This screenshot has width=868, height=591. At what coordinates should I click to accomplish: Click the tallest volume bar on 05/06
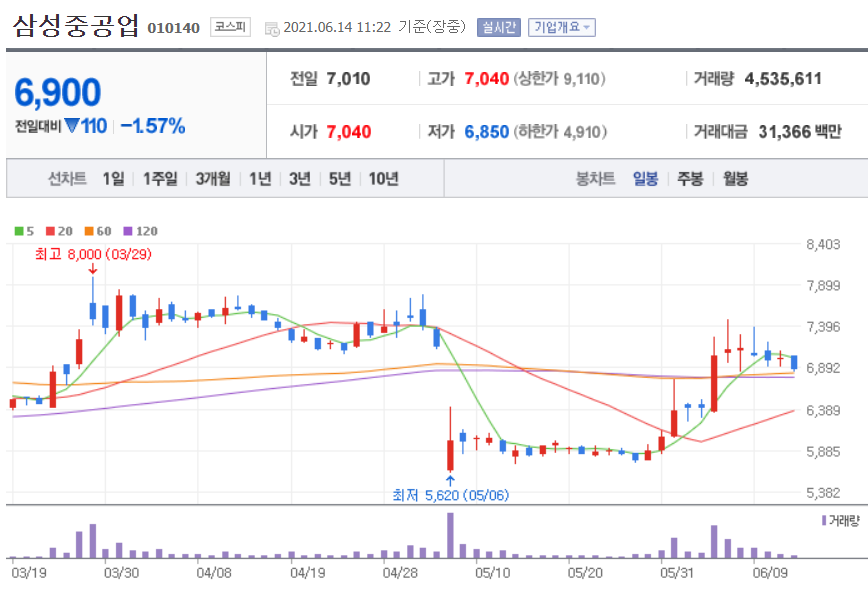pyautogui.click(x=450, y=535)
